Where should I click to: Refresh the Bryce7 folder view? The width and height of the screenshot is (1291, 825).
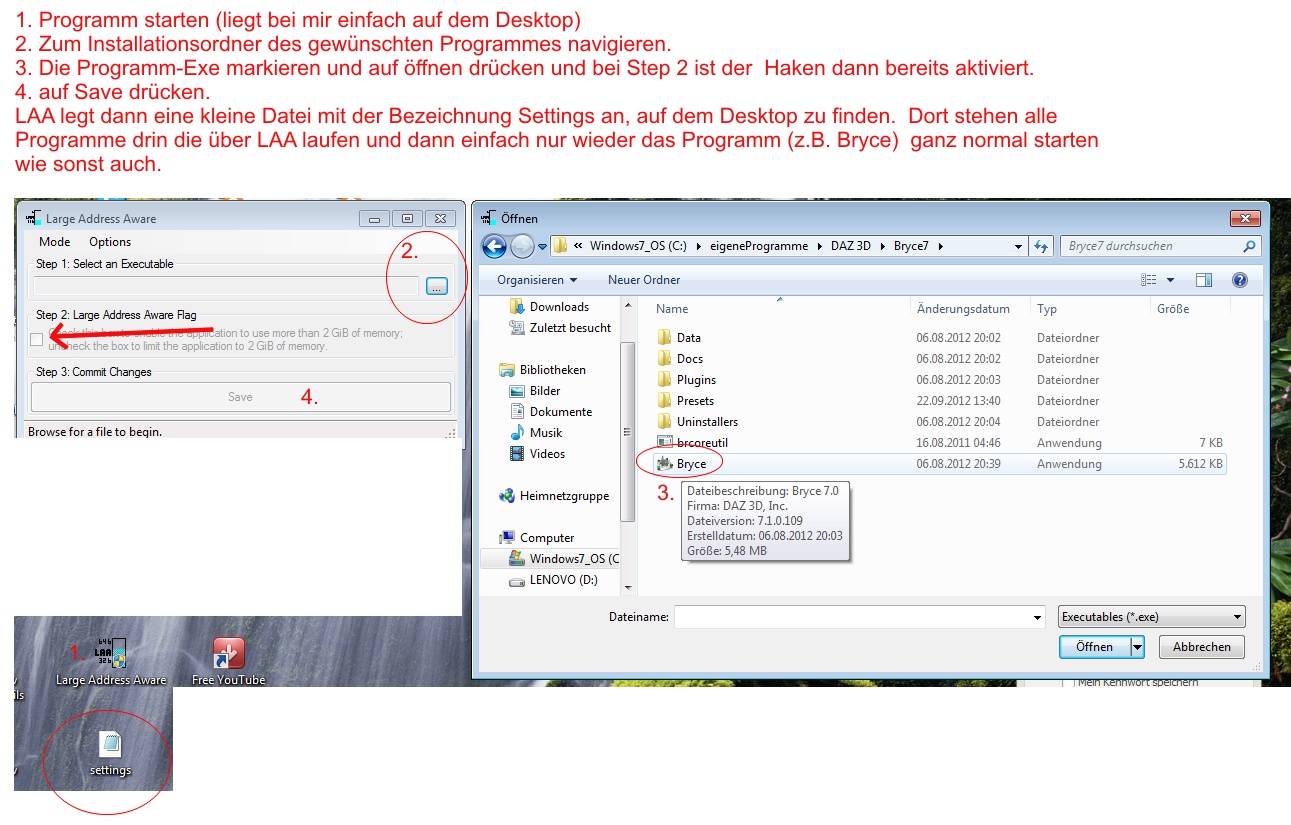tap(1041, 246)
